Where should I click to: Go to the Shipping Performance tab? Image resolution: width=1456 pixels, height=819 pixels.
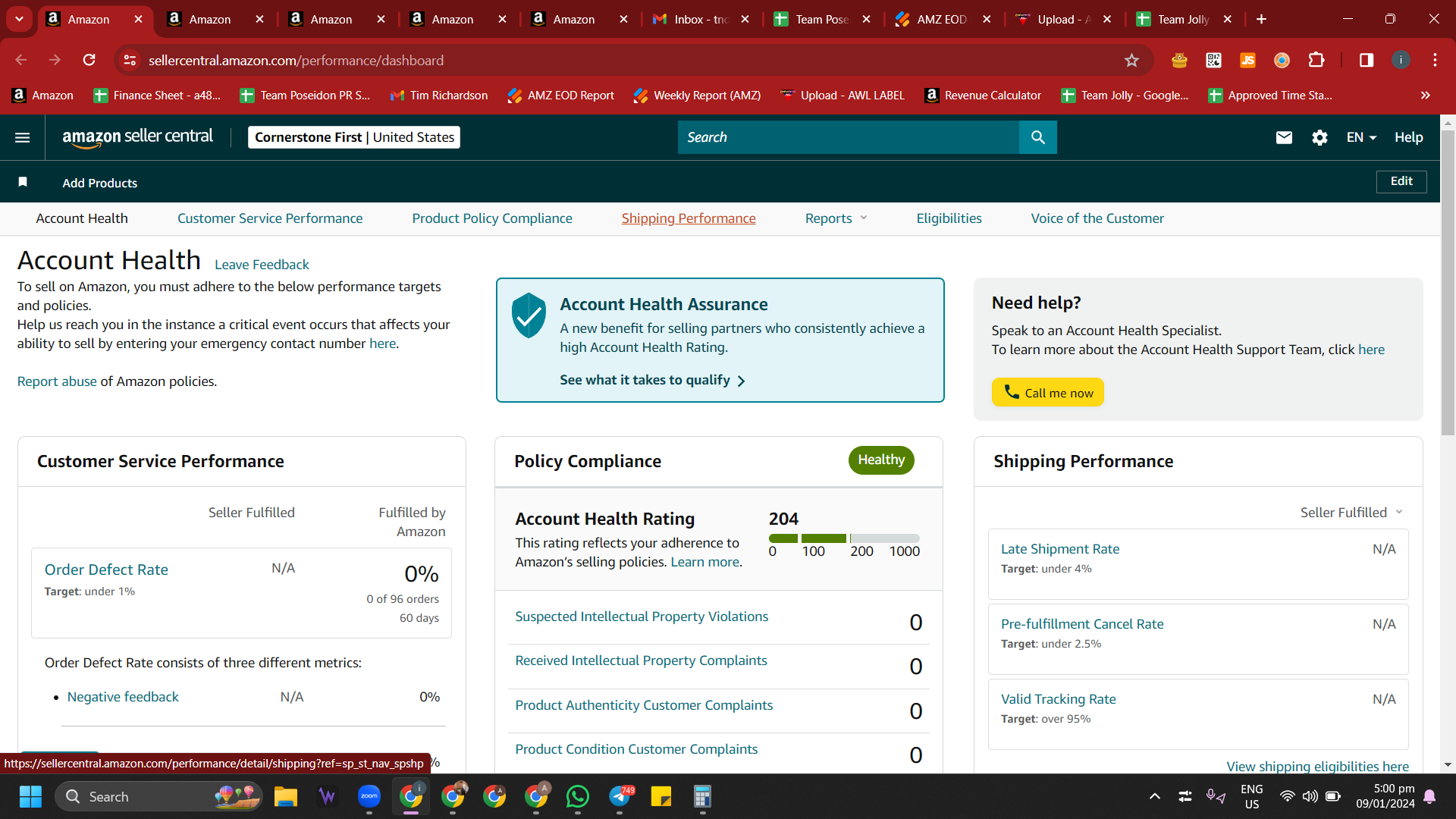point(689,218)
